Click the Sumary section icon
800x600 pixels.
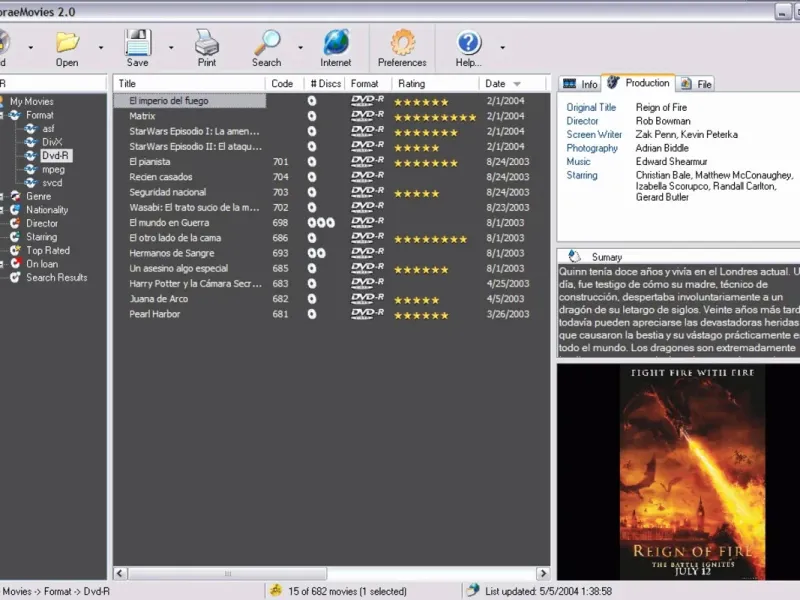(x=574, y=256)
